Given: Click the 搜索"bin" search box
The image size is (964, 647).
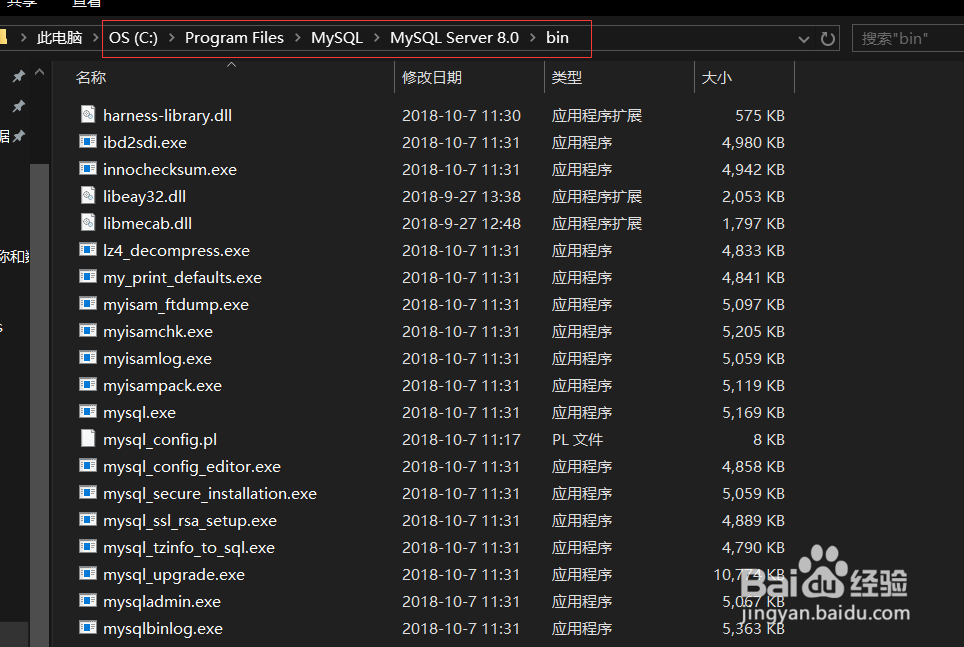Looking at the screenshot, I should 907,39.
